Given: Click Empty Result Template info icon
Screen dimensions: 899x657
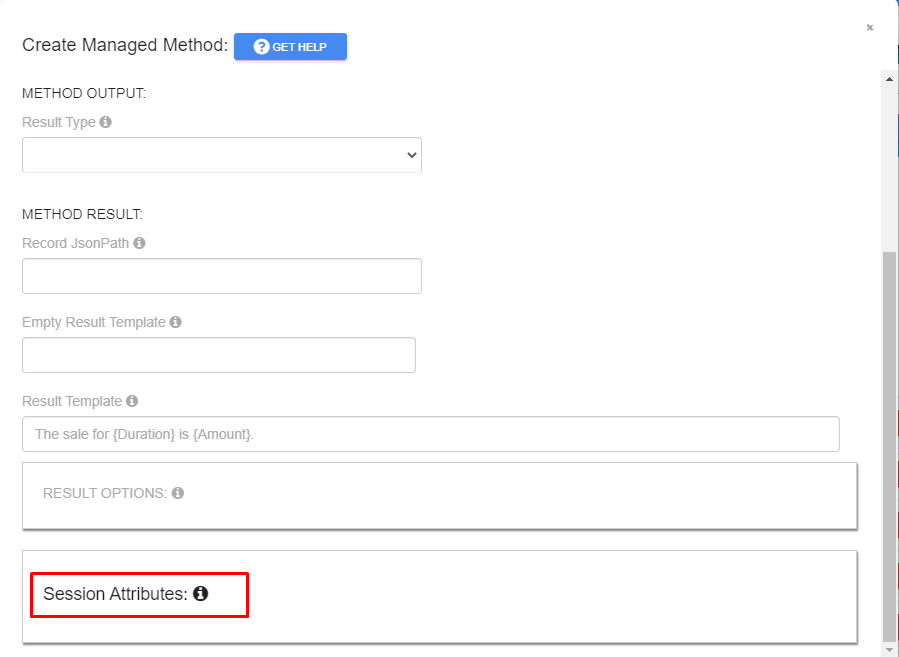Looking at the screenshot, I should [x=175, y=322].
